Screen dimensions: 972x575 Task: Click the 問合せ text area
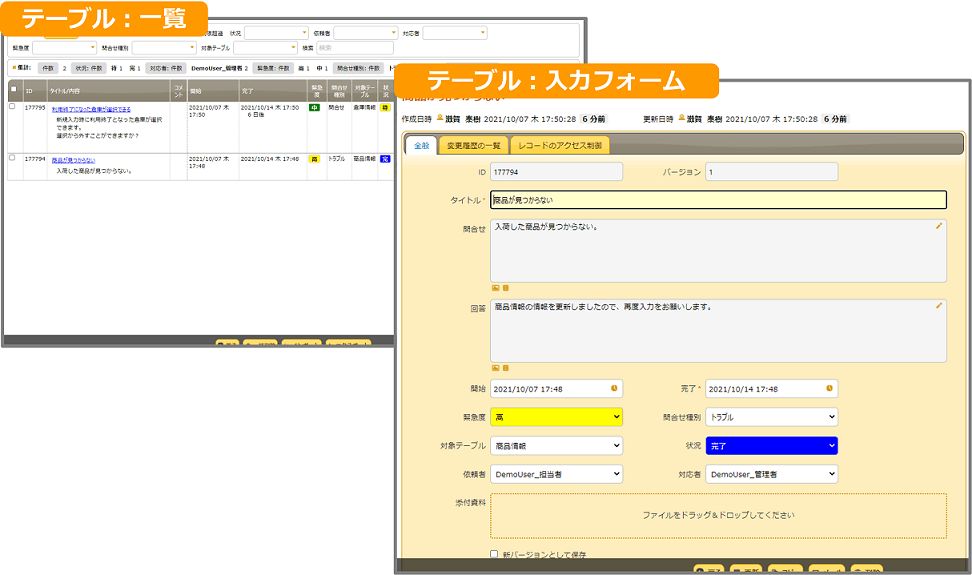pyautogui.click(x=718, y=251)
